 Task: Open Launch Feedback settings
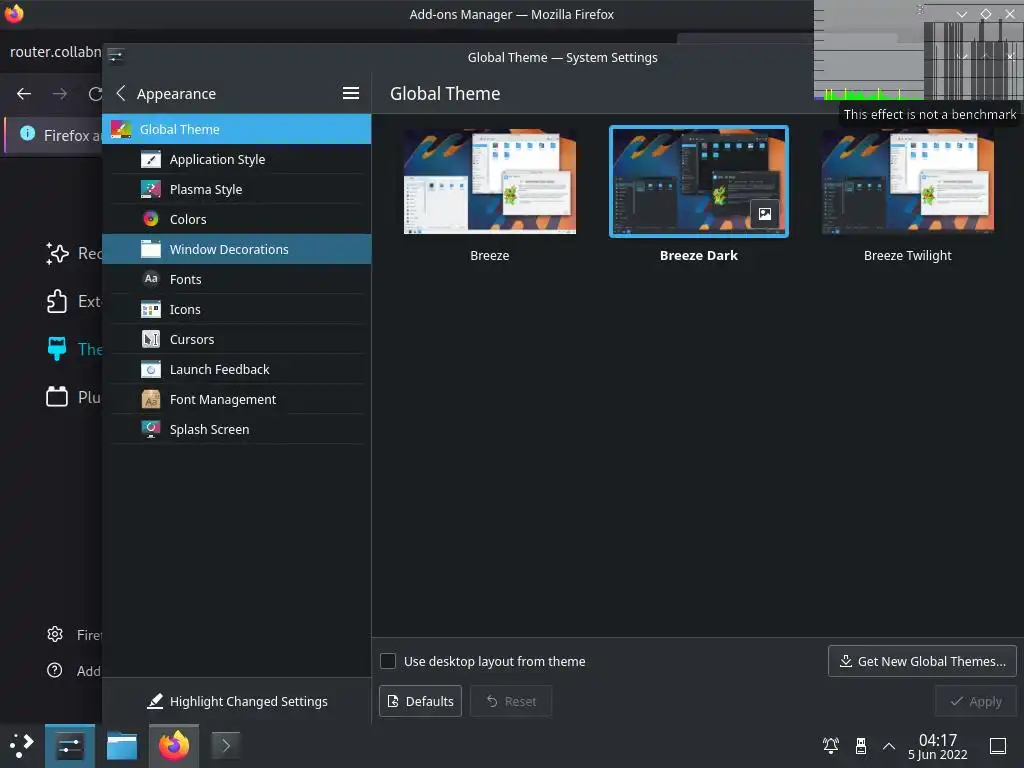(x=236, y=370)
